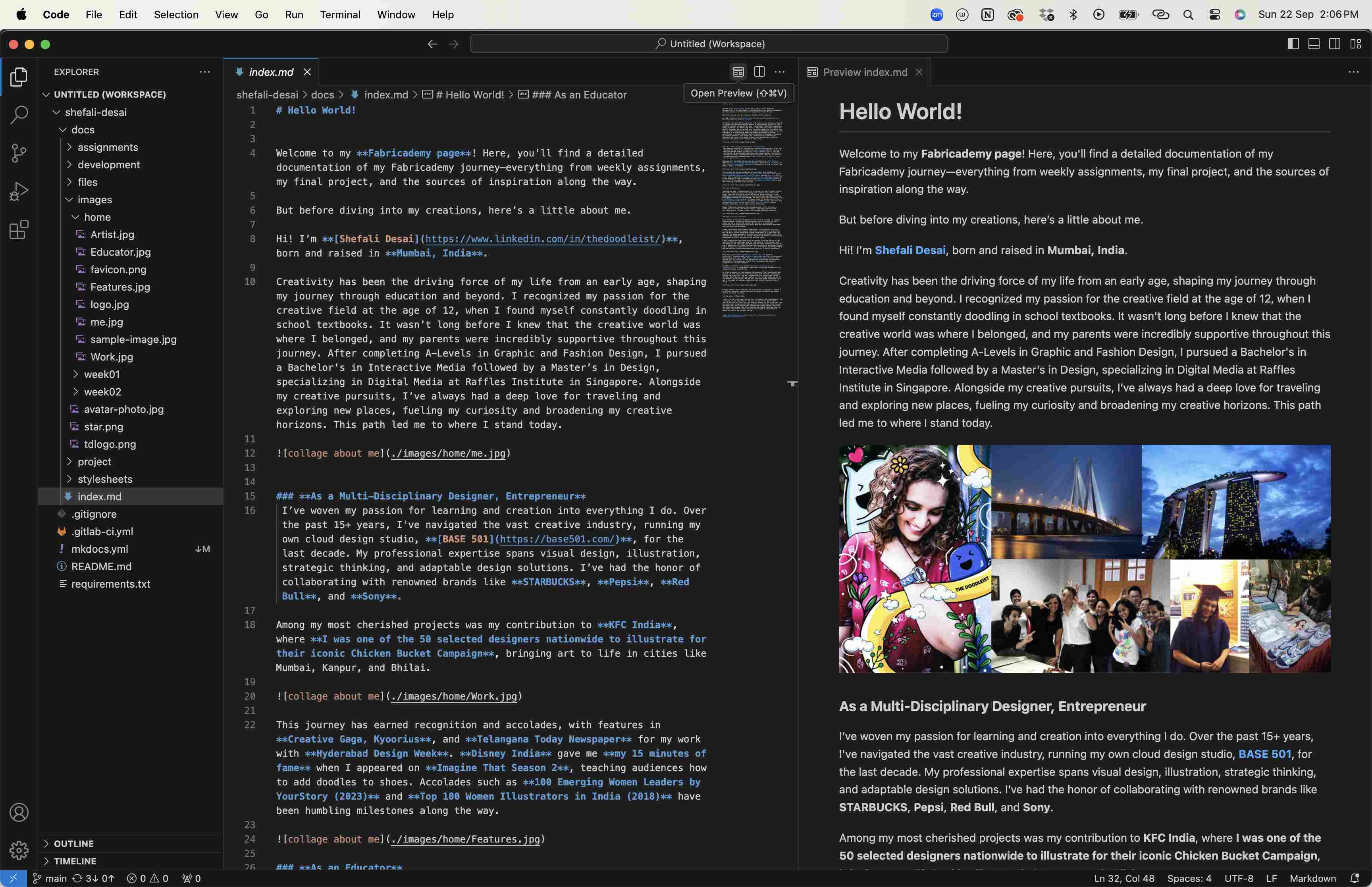The width and height of the screenshot is (1372, 887).
Task: Close the Preview index.md tab
Action: pyautogui.click(x=919, y=72)
